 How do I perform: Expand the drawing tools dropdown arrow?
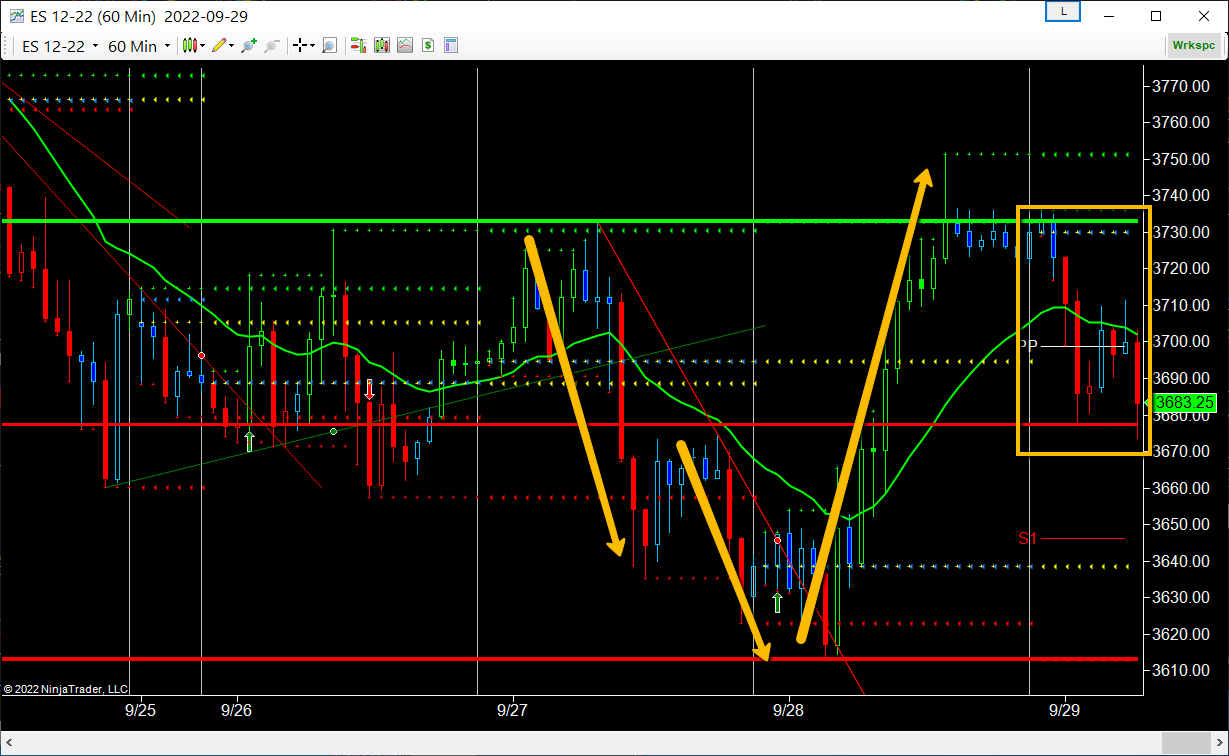(232, 46)
